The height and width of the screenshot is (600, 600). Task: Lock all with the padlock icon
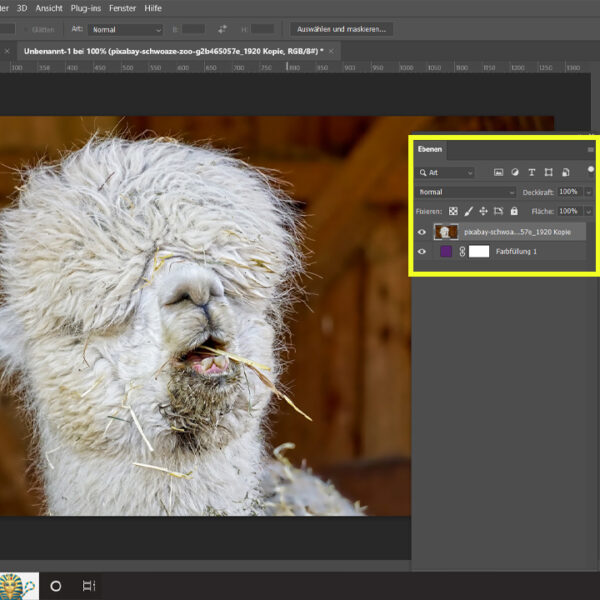514,212
